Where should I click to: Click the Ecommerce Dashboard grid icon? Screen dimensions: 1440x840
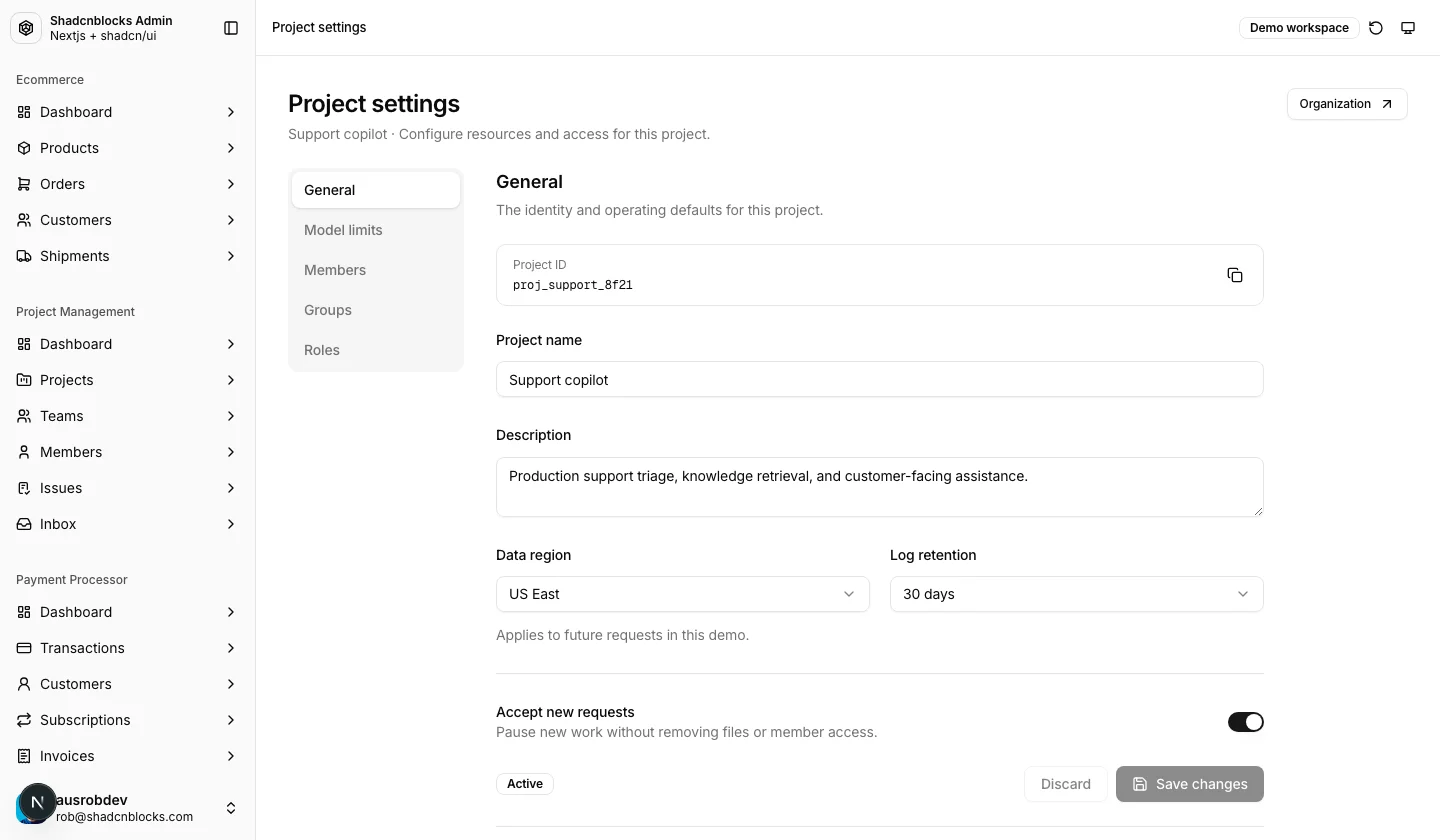point(24,112)
